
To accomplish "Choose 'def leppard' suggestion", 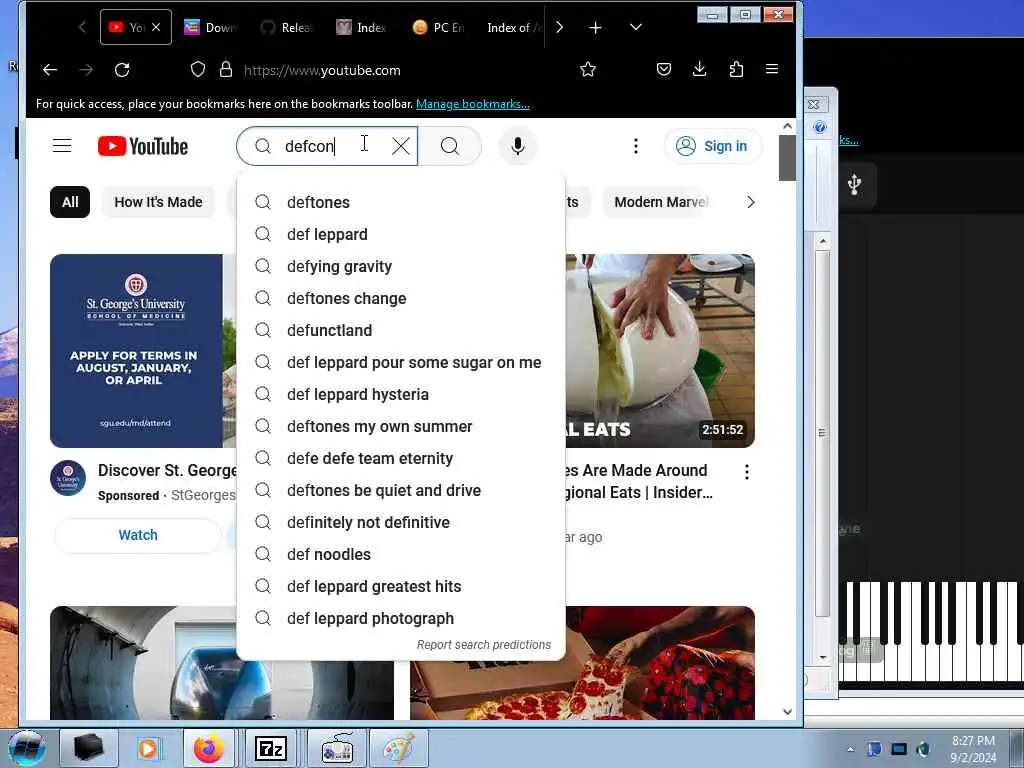I will click(x=401, y=234).
